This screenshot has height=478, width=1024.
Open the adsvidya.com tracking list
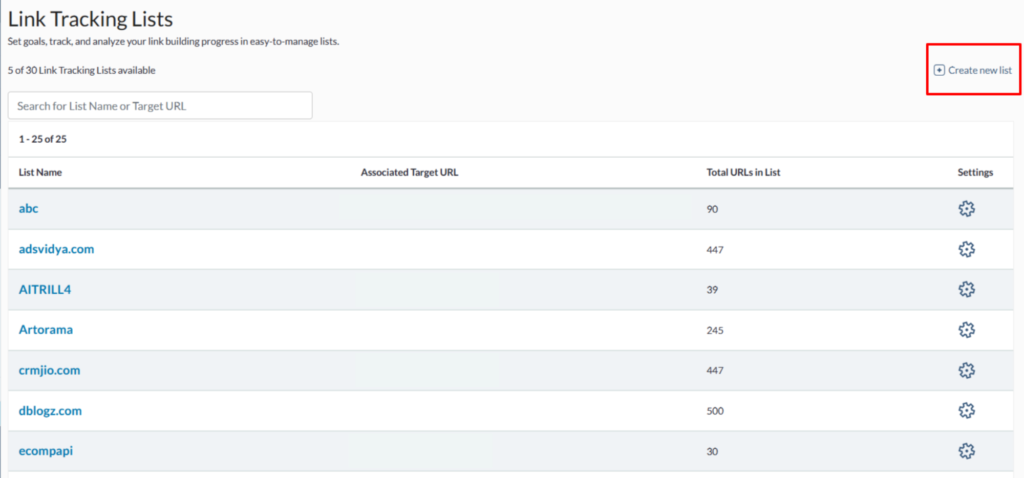tap(57, 249)
